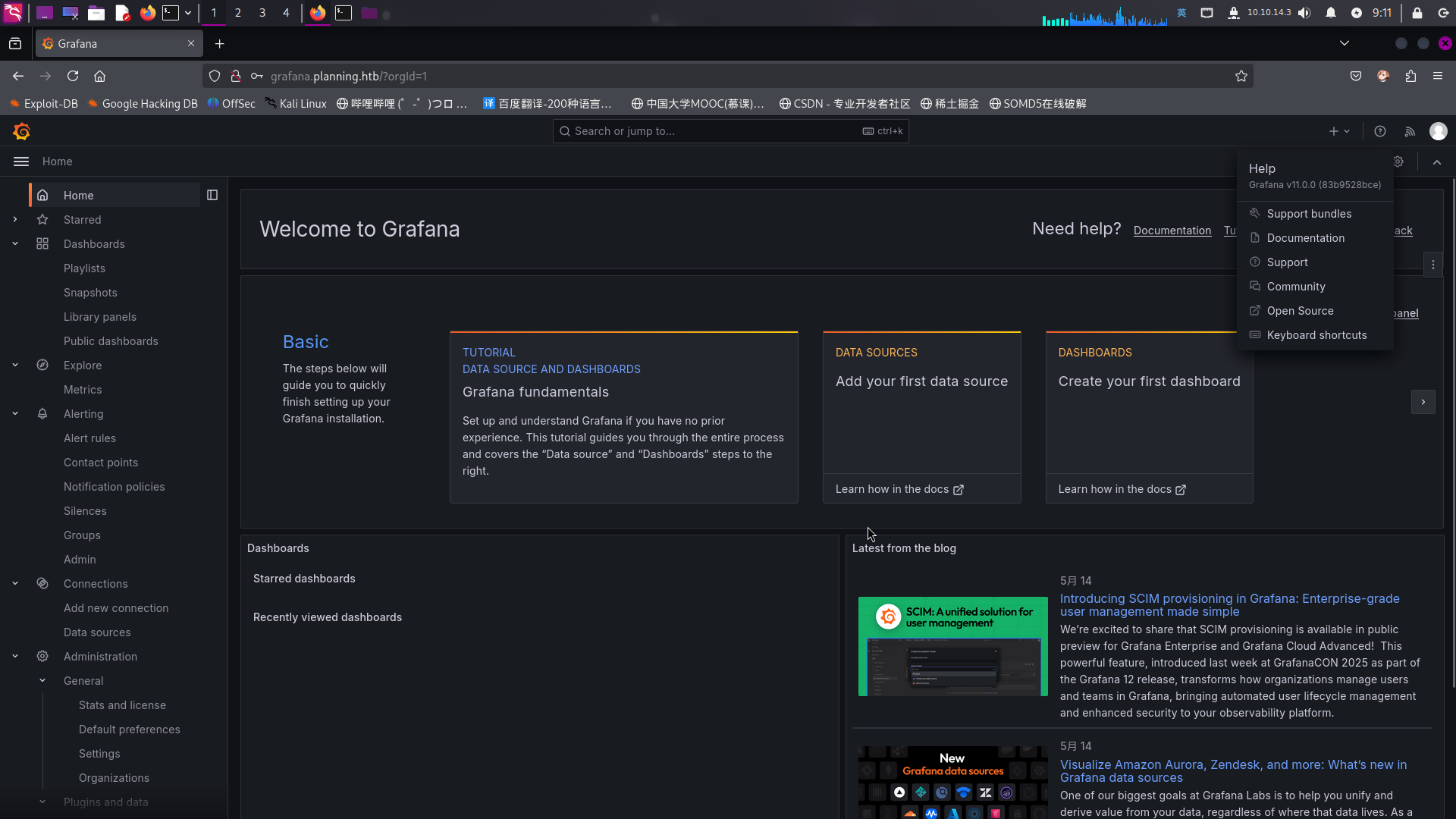Click Create your first dashboard card
Screen dimensions: 1456x819
(x=1149, y=402)
